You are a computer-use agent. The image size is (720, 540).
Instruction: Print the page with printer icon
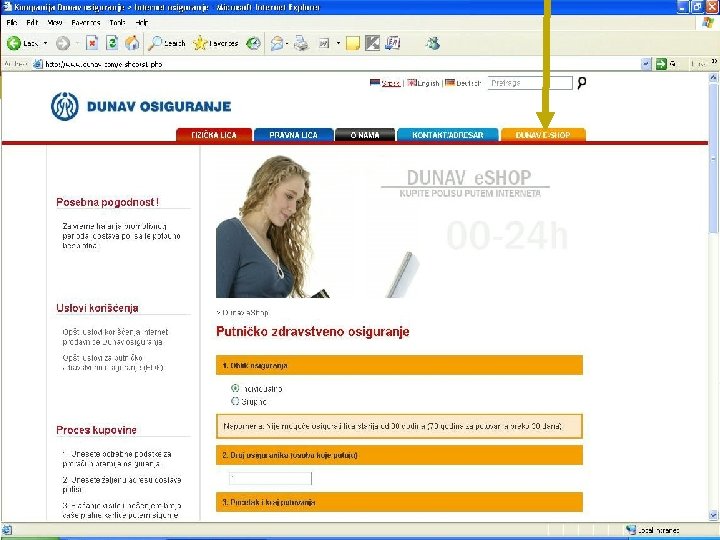[x=301, y=43]
